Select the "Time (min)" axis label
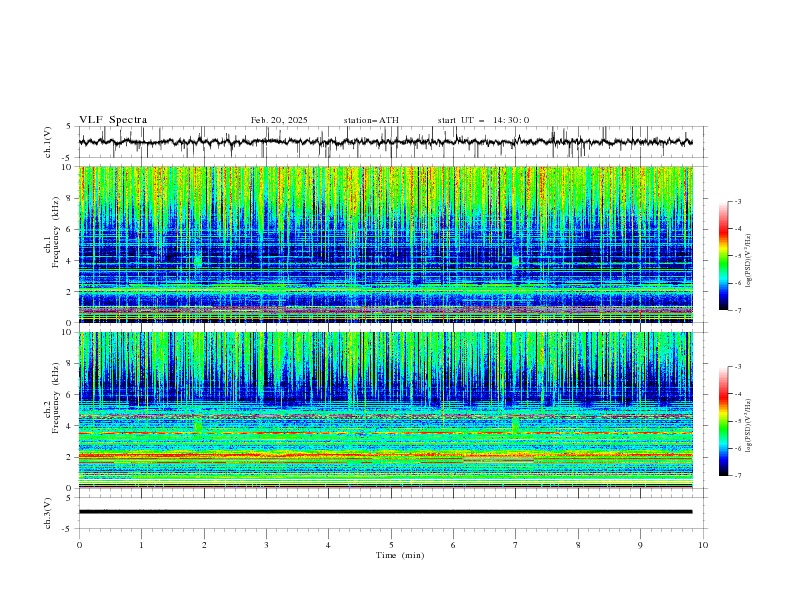792x612 pixels. [x=400, y=555]
